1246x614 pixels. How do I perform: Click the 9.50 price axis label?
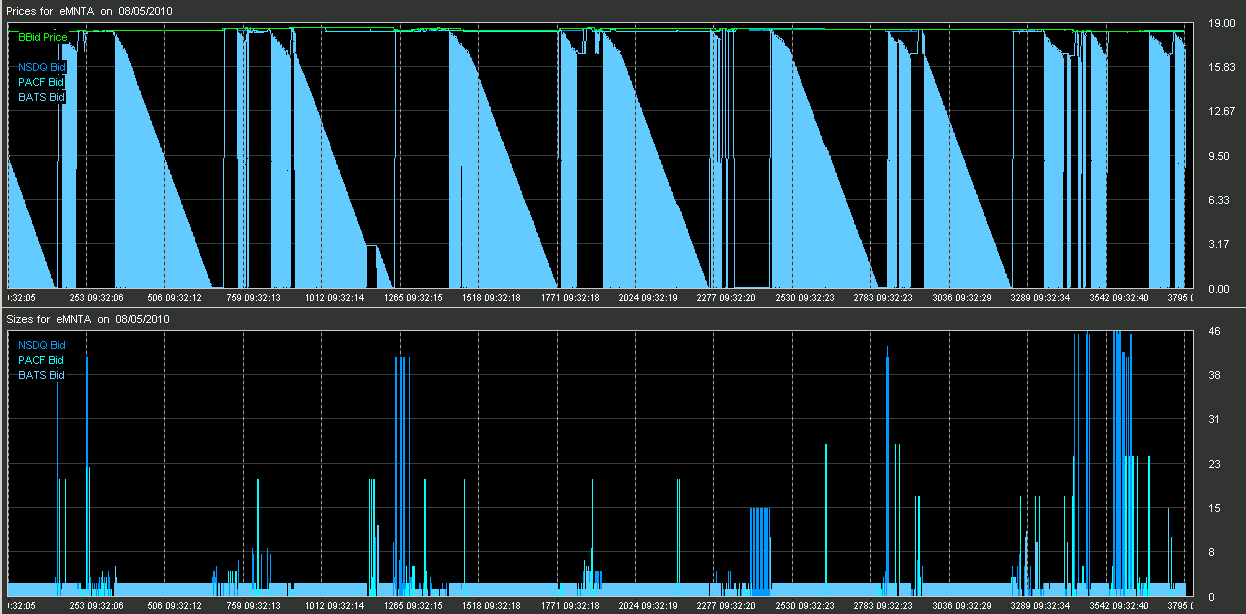(x=1218, y=156)
